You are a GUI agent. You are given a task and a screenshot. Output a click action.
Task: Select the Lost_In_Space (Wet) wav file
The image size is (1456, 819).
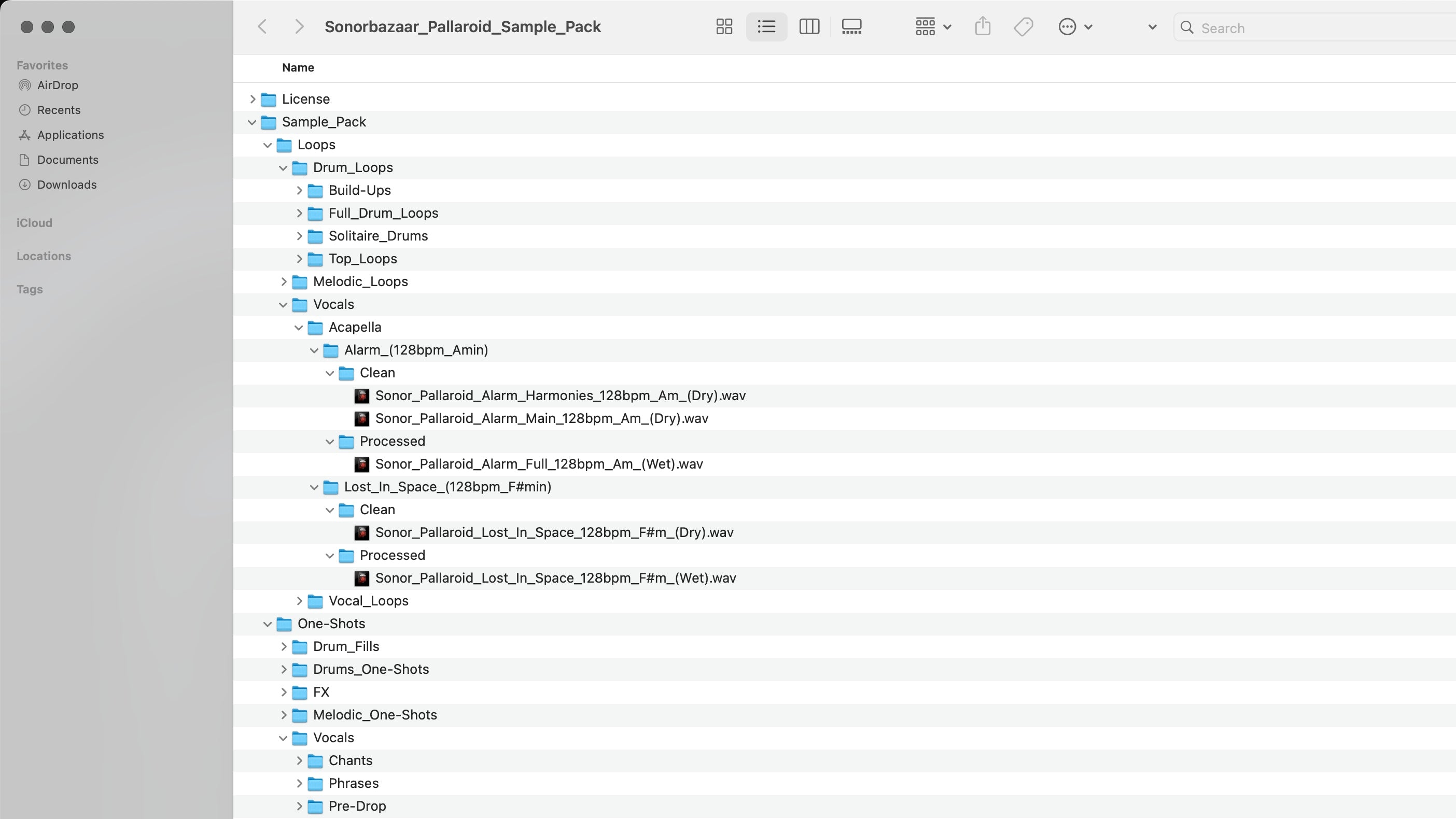pyautogui.click(x=555, y=577)
